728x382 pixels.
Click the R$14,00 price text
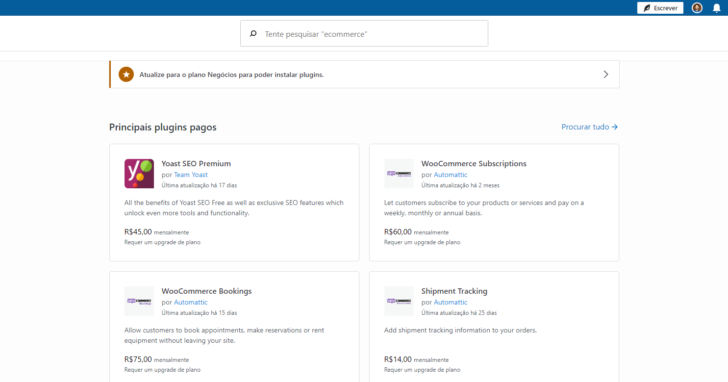(397, 359)
